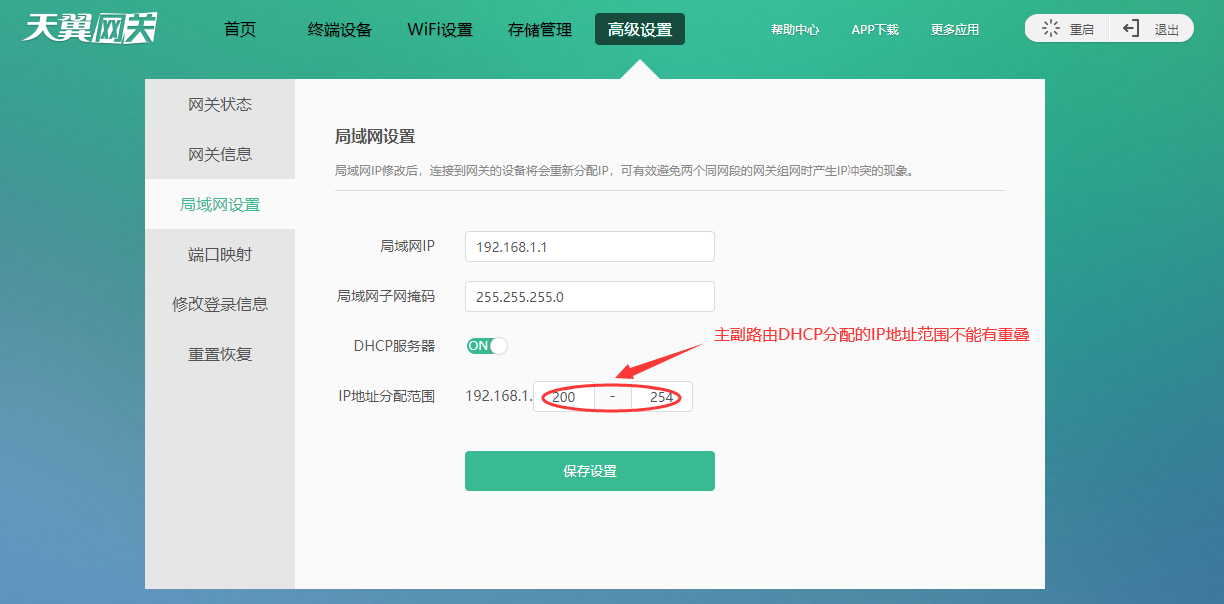The width and height of the screenshot is (1224, 604).
Task: Click the 局域网IP address input field
Action: pyautogui.click(x=589, y=246)
